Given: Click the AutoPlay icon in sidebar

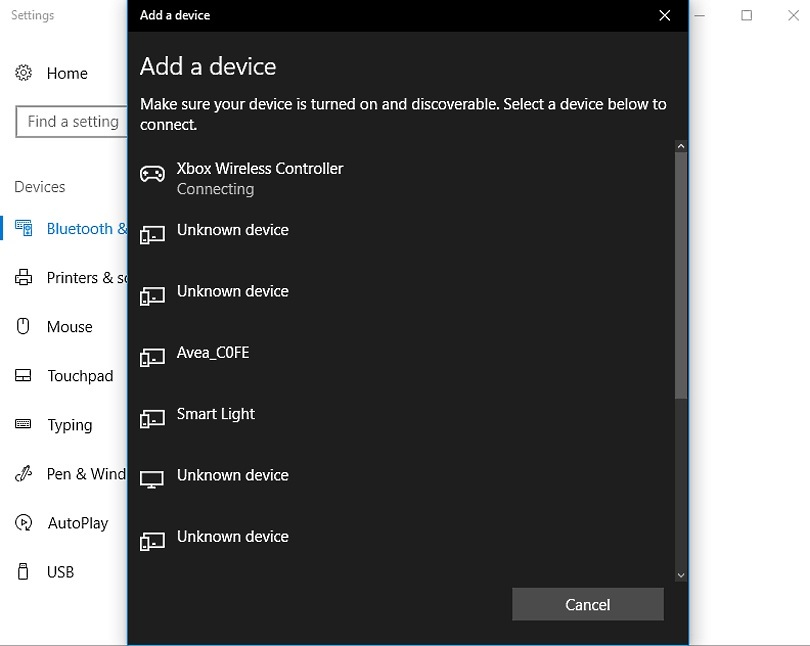Looking at the screenshot, I should 24,523.
